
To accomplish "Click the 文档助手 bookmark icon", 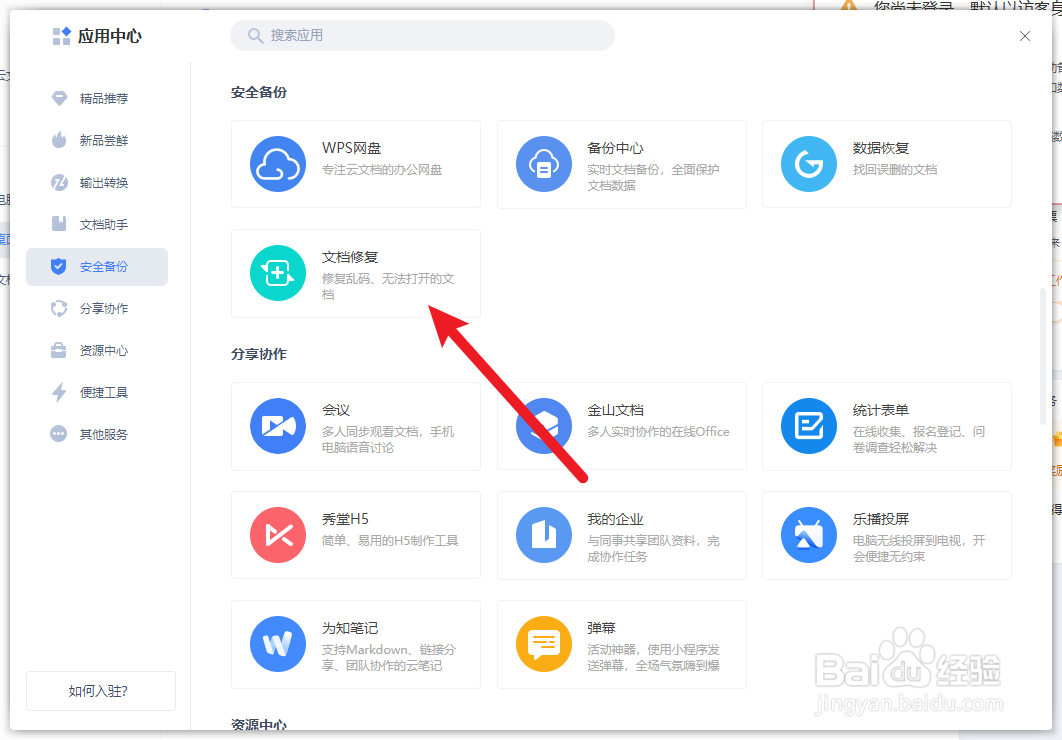I will click(60, 224).
